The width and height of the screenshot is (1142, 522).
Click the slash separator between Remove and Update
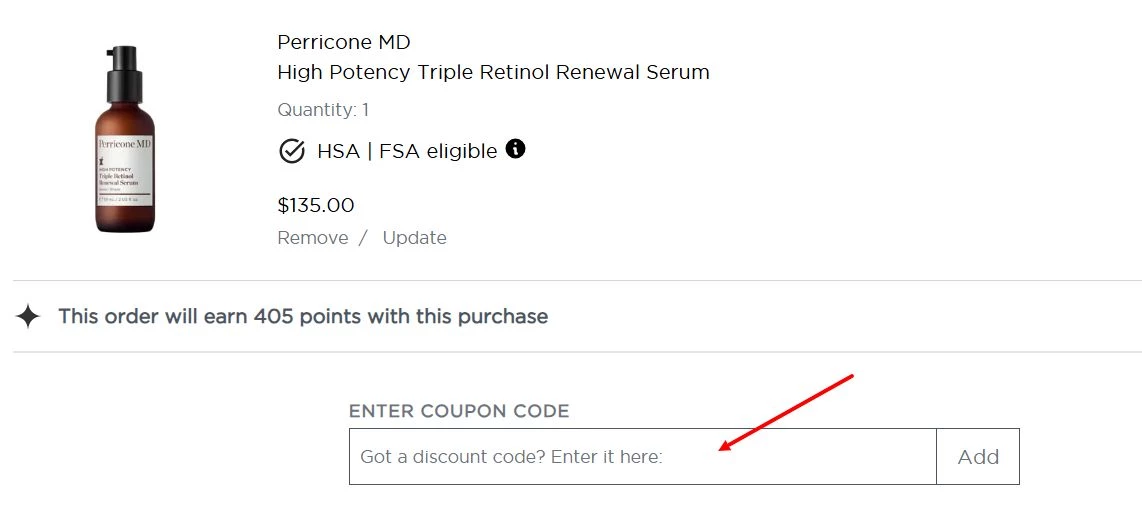tap(363, 238)
